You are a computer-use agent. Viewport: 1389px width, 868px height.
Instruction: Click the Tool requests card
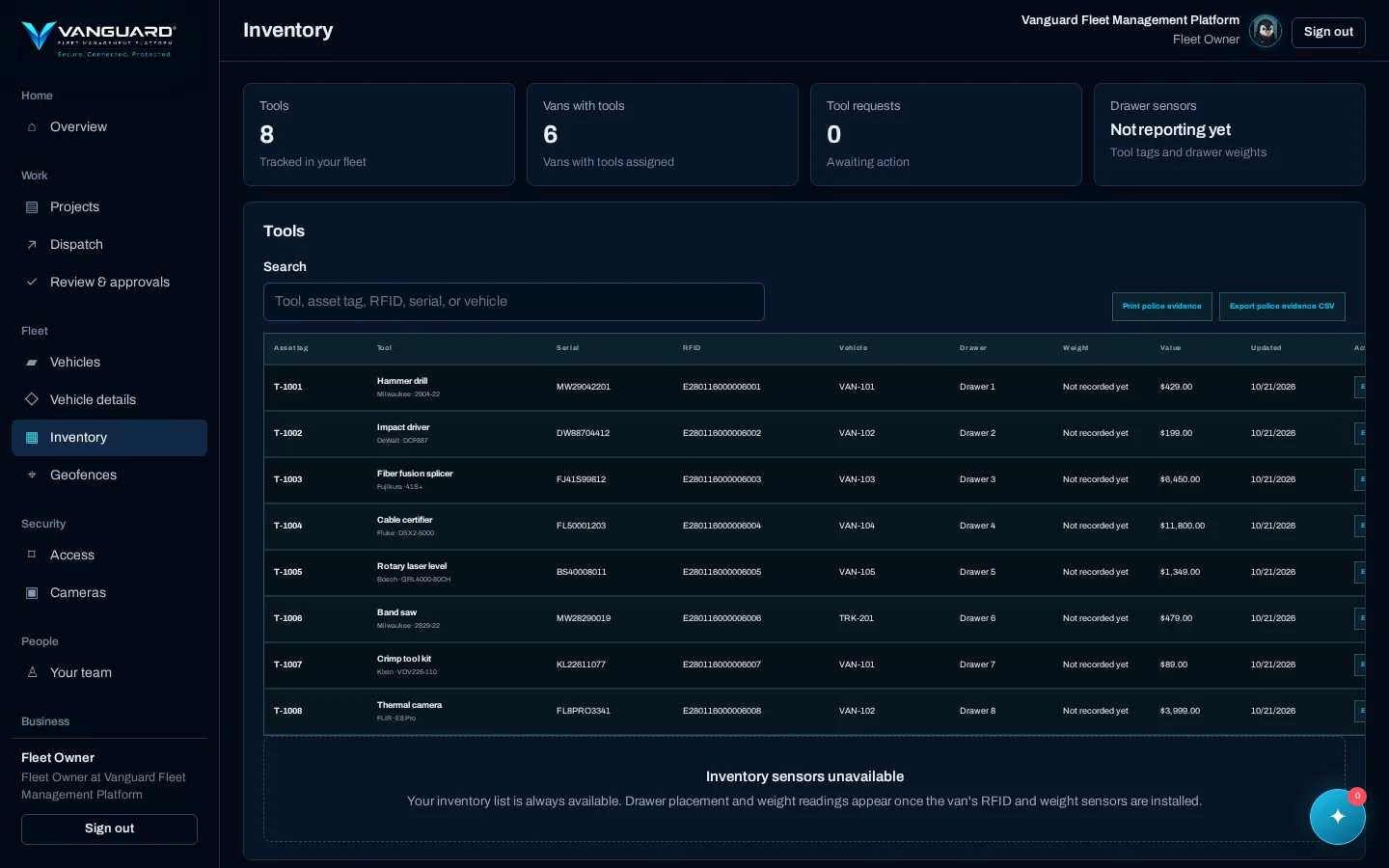[x=946, y=134]
